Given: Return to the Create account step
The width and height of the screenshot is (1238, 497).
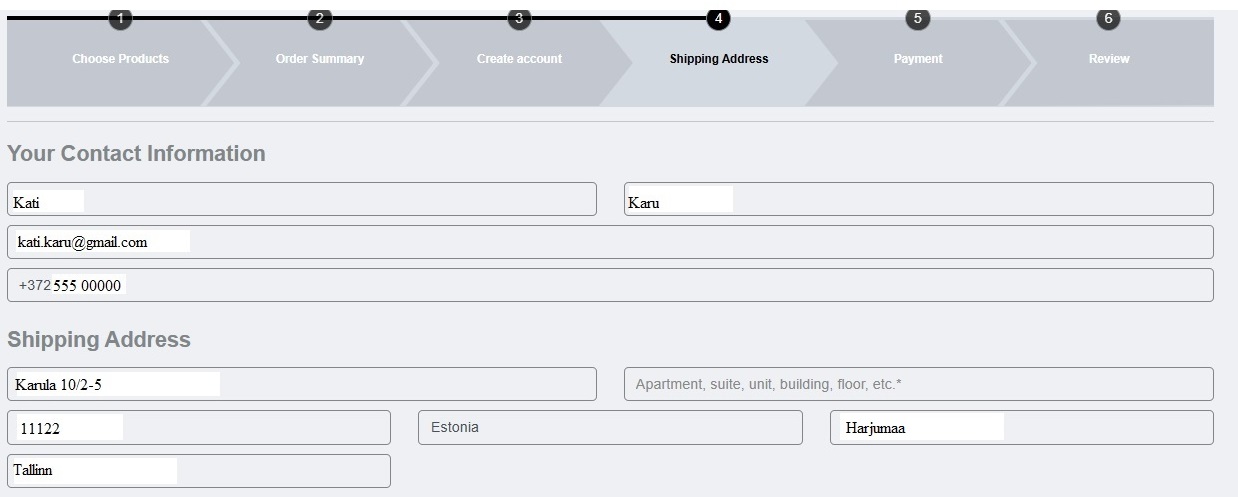Looking at the screenshot, I should (519, 59).
